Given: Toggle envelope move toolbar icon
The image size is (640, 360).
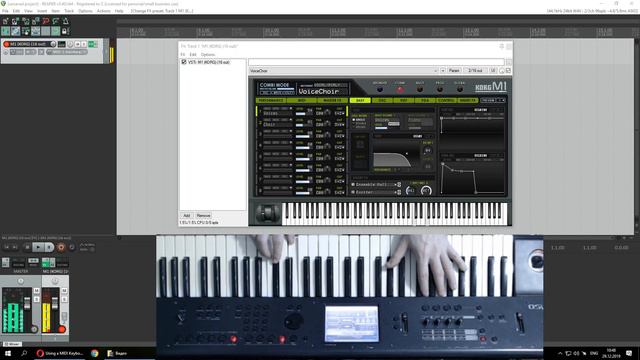Looking at the screenshot, I should 36,31.
